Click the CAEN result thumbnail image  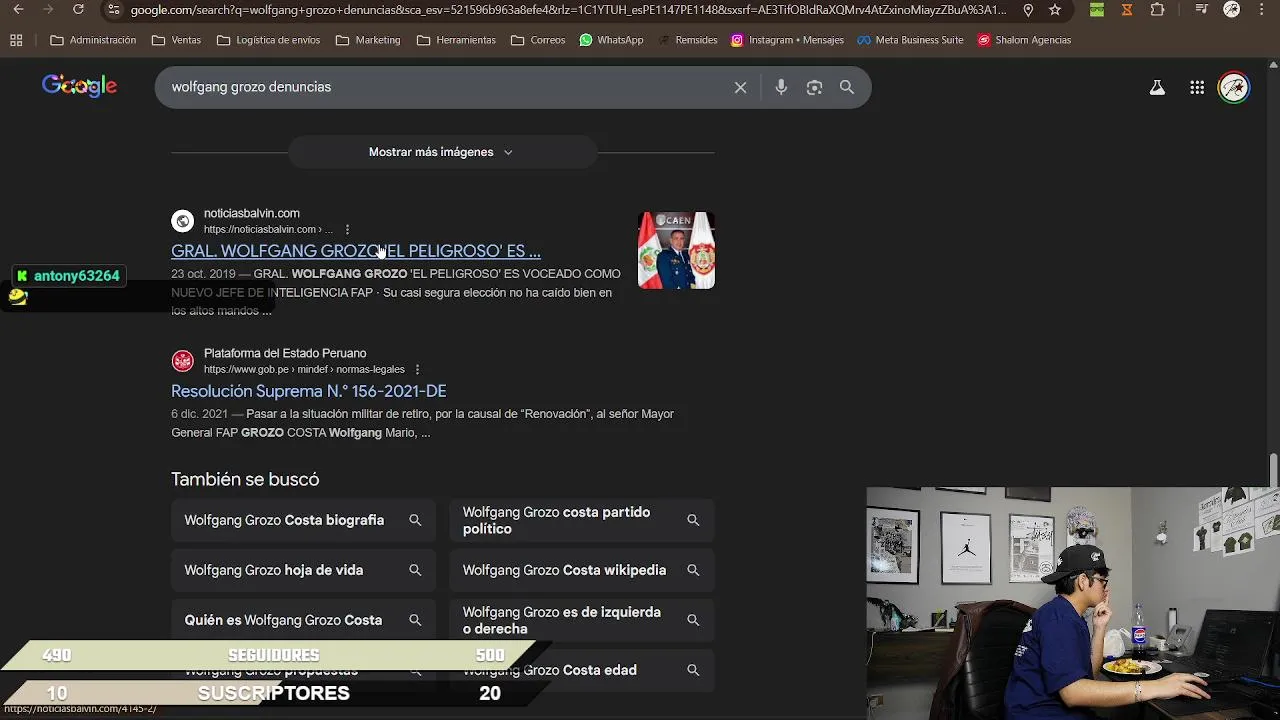(676, 250)
